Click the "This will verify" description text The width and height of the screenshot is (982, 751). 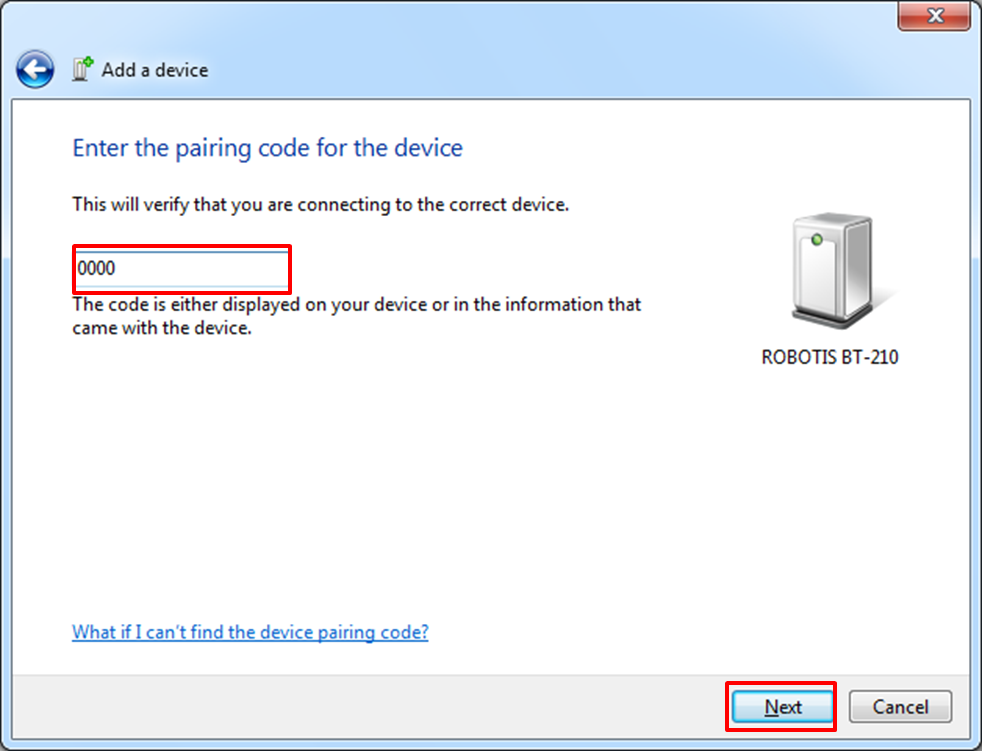pos(320,205)
